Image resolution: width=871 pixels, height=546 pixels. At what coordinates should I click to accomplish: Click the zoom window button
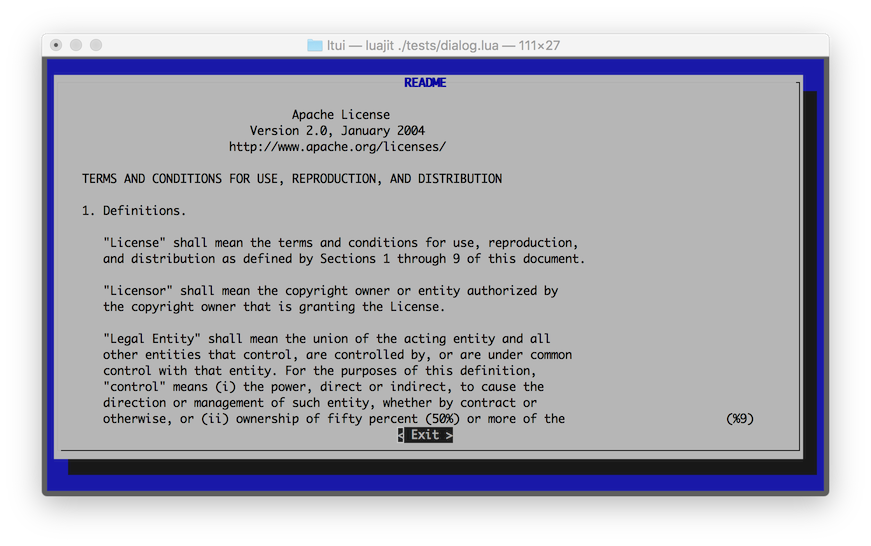click(x=96, y=45)
